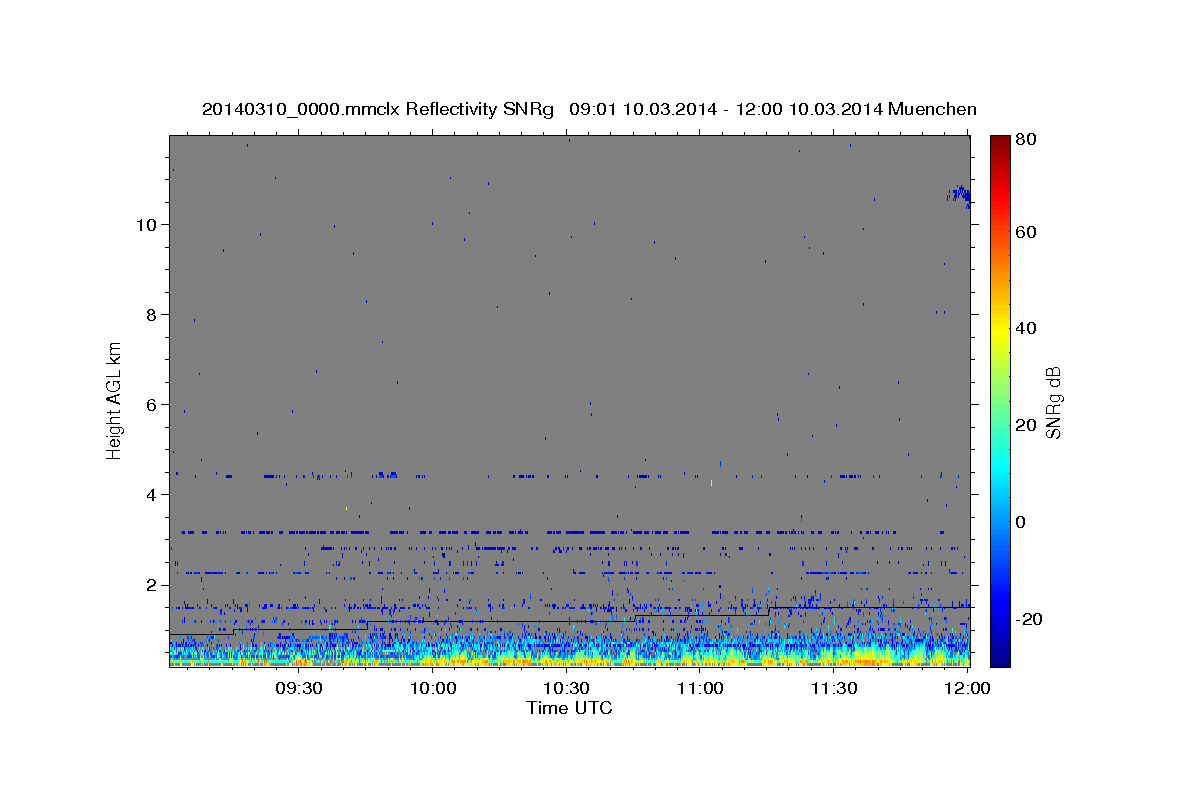Click the colorbar value label -20
The height and width of the screenshot is (800, 1200).
click(x=1029, y=620)
